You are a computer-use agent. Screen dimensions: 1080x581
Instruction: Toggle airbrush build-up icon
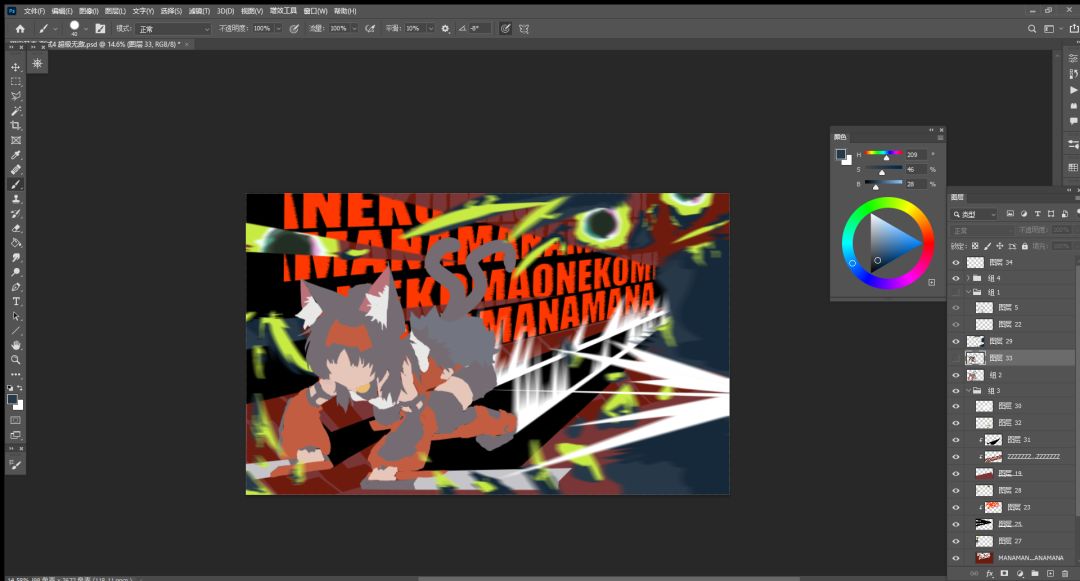point(370,29)
